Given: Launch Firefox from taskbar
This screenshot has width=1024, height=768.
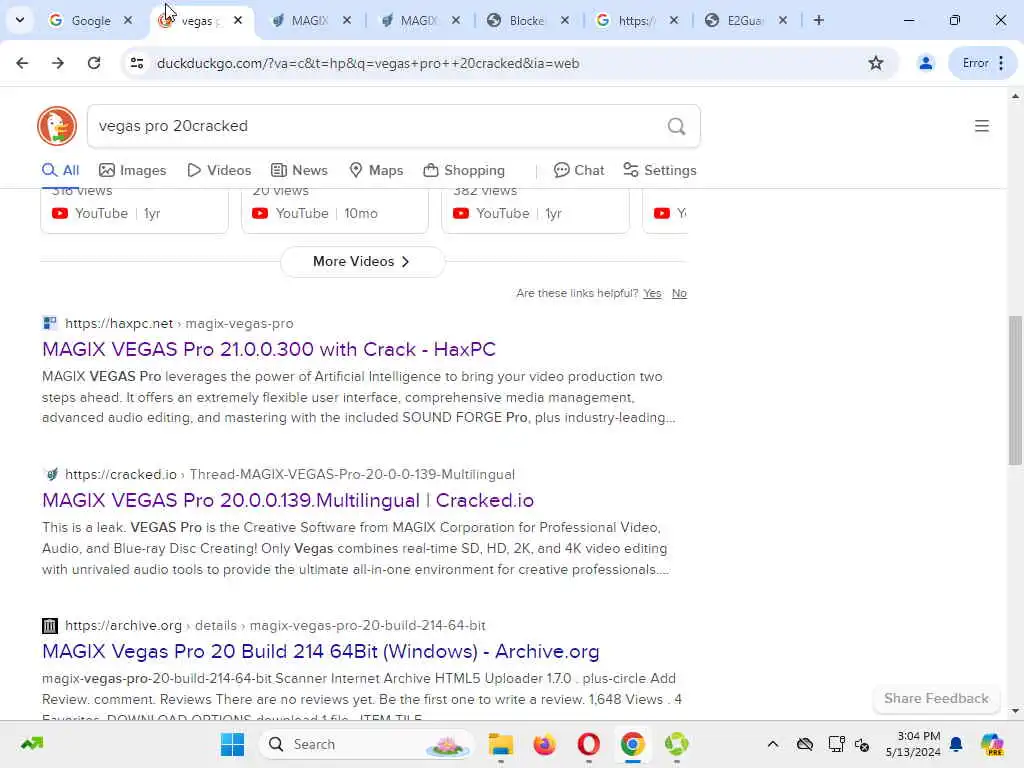Looking at the screenshot, I should (x=545, y=744).
